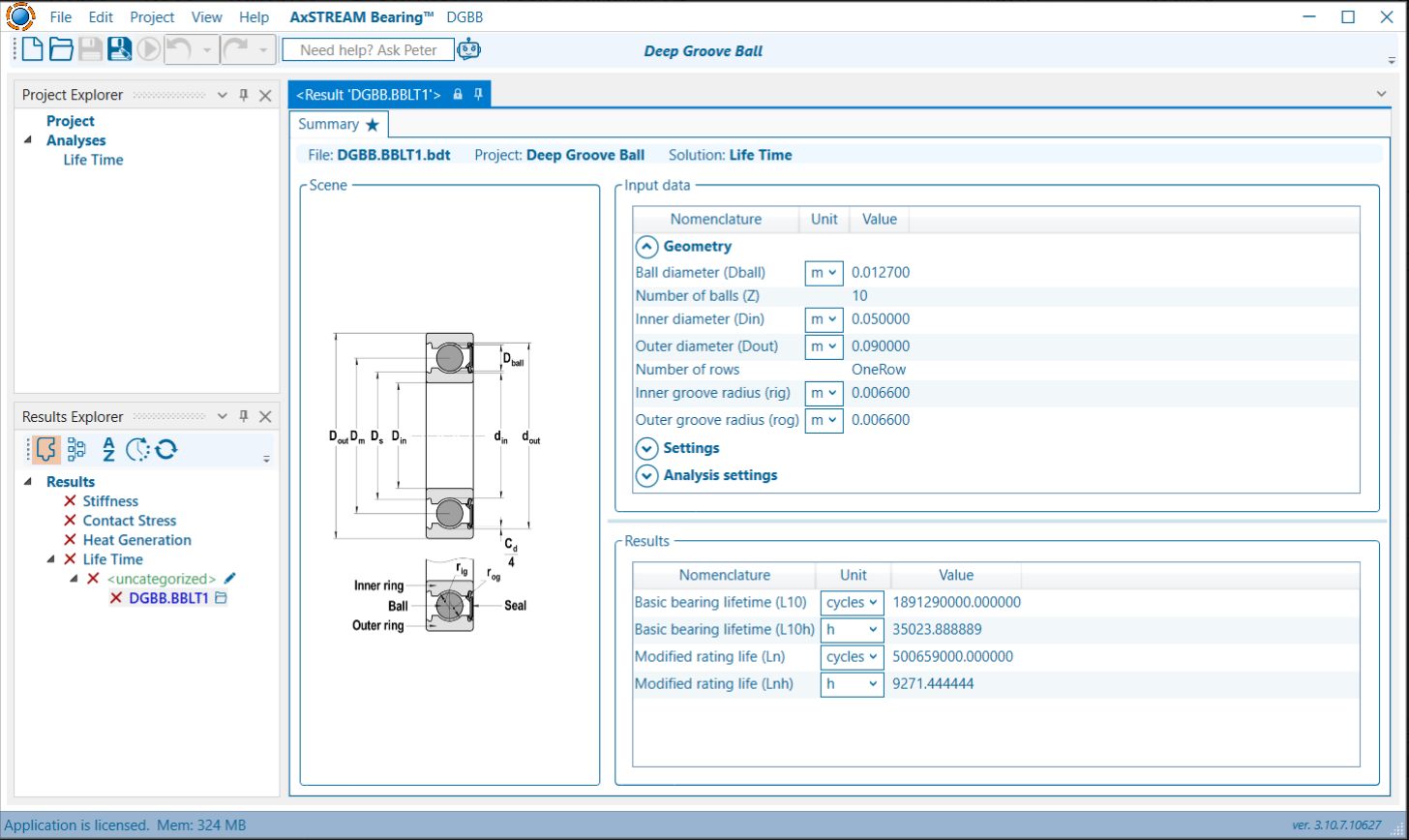This screenshot has width=1409, height=840.
Task: Select the DGBB.BBLT1 result item
Action: click(168, 598)
